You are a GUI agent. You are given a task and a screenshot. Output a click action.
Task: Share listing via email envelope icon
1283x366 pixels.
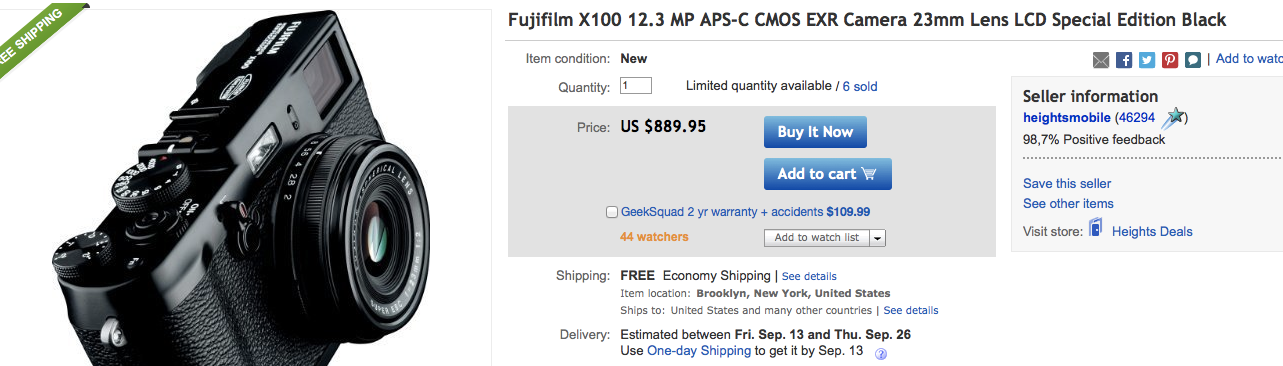(1101, 60)
